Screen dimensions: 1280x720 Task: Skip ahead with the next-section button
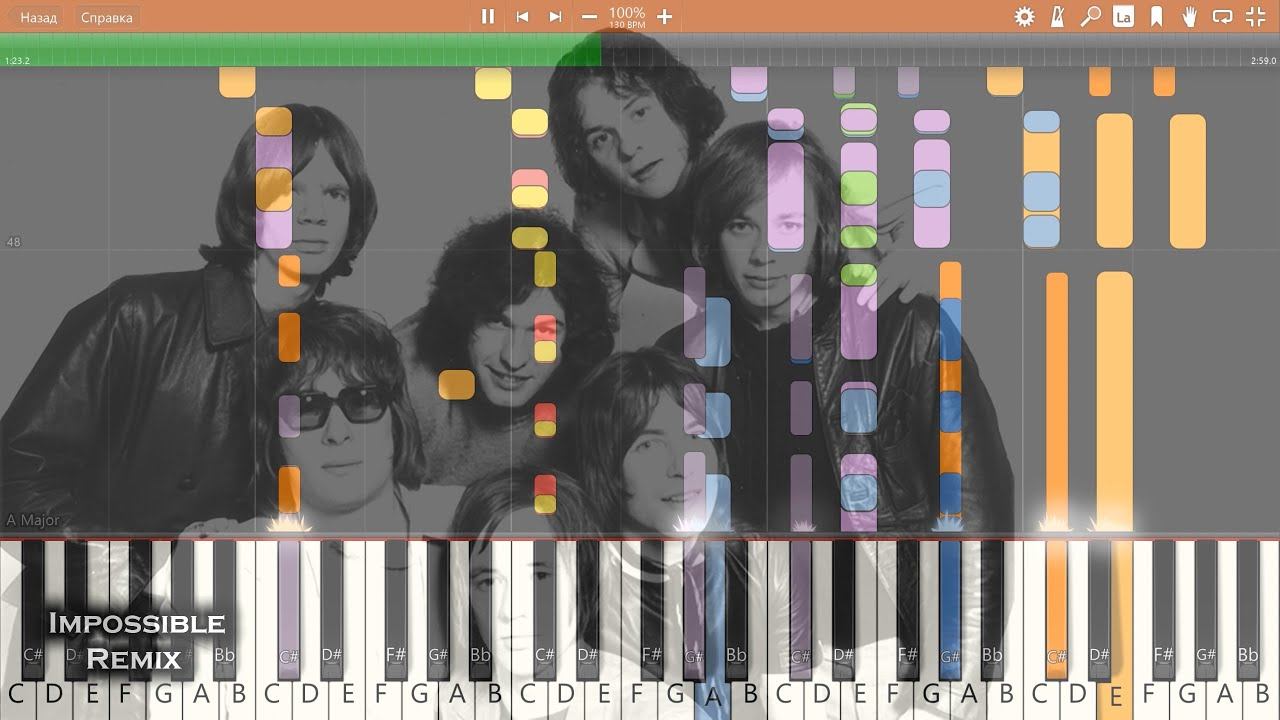point(555,16)
